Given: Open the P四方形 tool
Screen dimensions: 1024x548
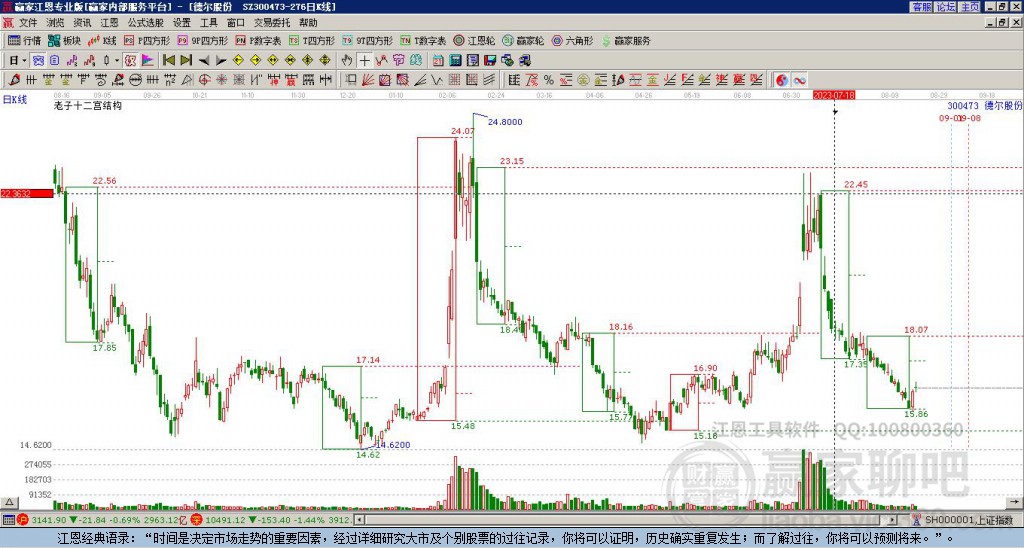Looking at the screenshot, I should pyautogui.click(x=147, y=40).
